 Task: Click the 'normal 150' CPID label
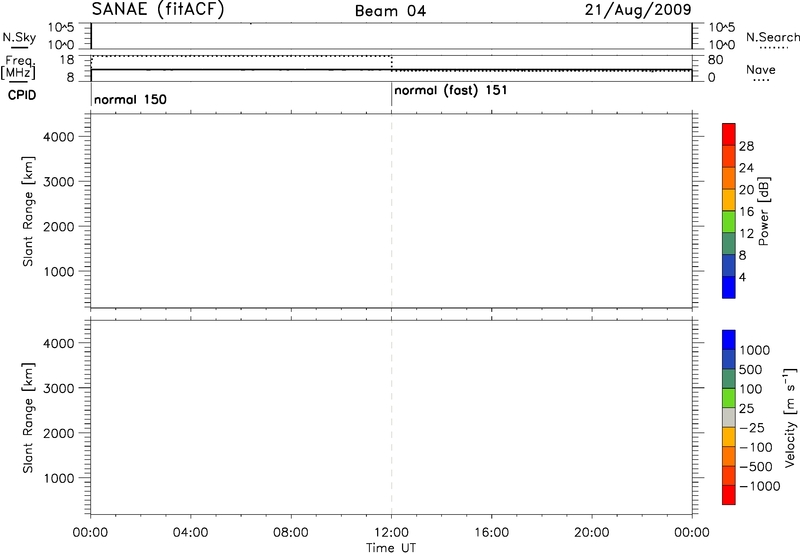pyautogui.click(x=130, y=99)
